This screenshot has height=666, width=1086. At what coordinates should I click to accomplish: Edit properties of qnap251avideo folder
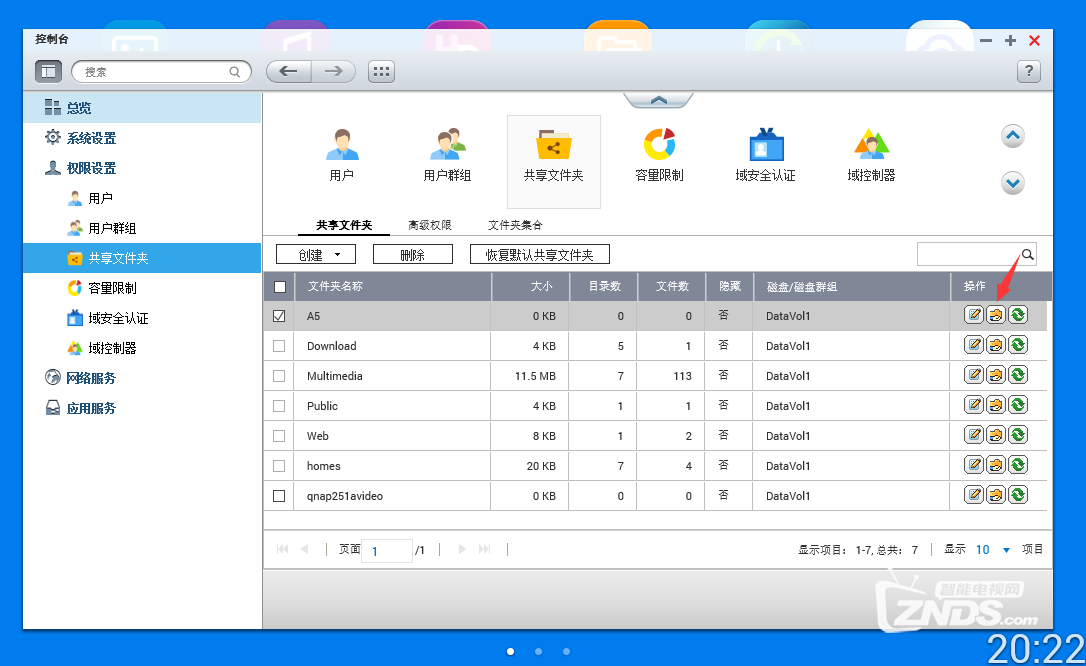tap(974, 495)
